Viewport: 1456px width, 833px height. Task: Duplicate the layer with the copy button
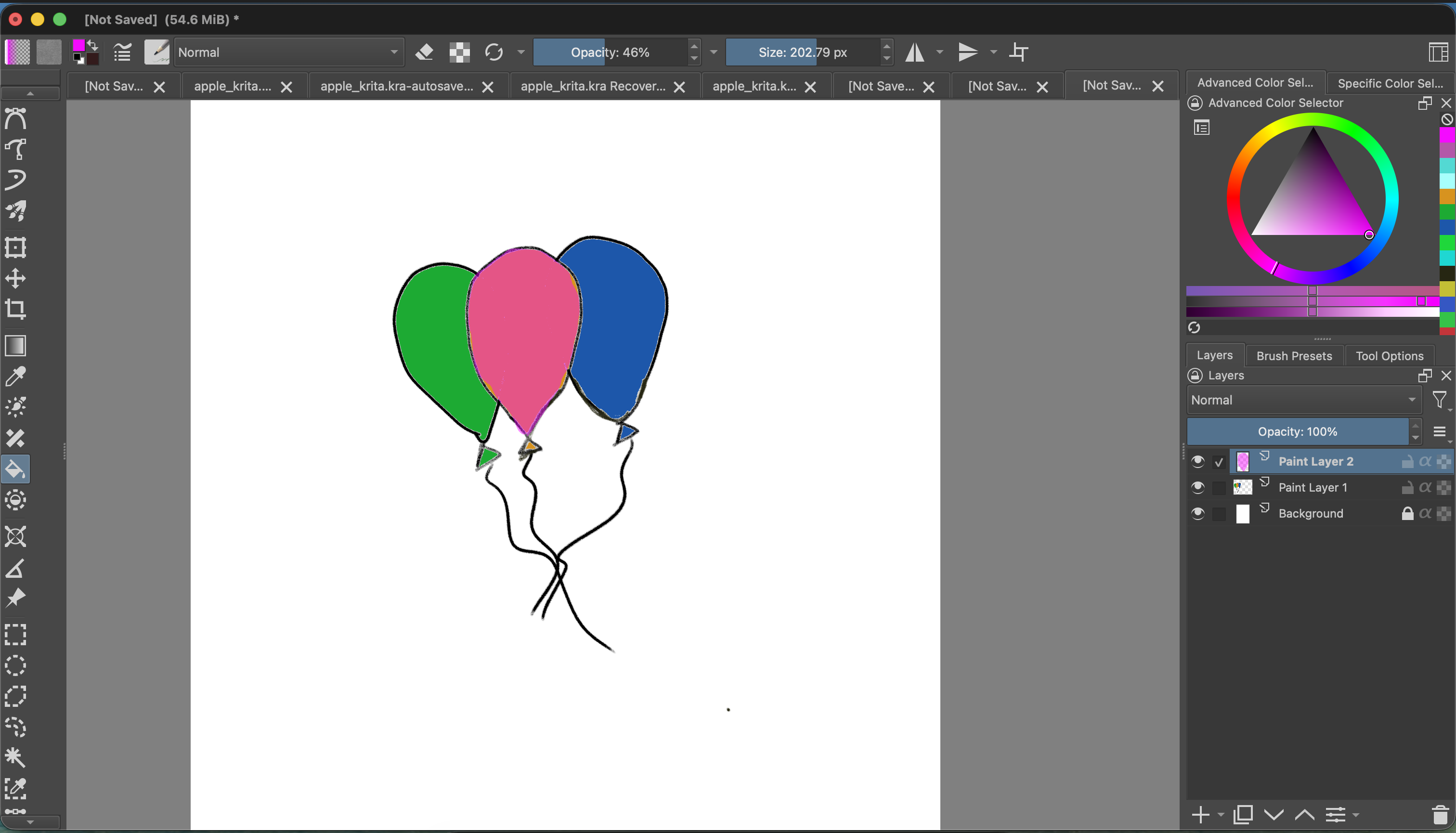coord(1243,814)
